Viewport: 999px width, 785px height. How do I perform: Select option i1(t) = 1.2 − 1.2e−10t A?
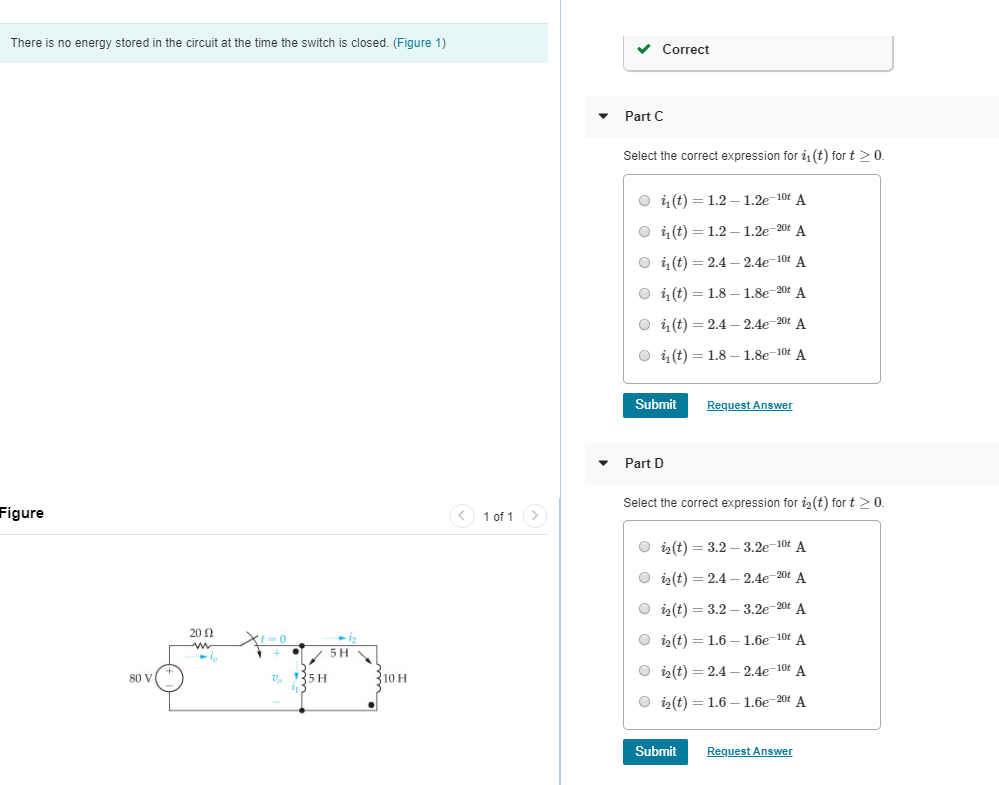tap(645, 200)
